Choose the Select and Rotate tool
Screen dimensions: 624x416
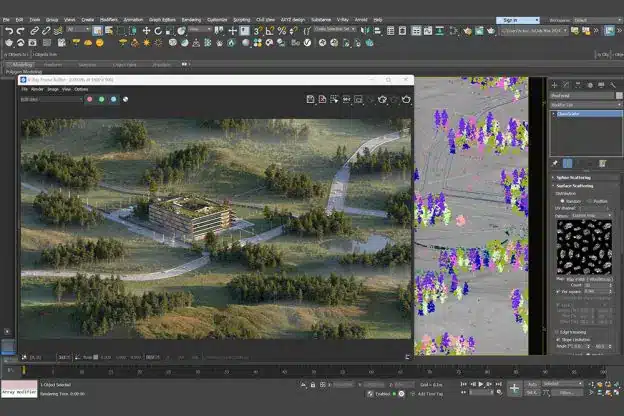click(x=158, y=31)
